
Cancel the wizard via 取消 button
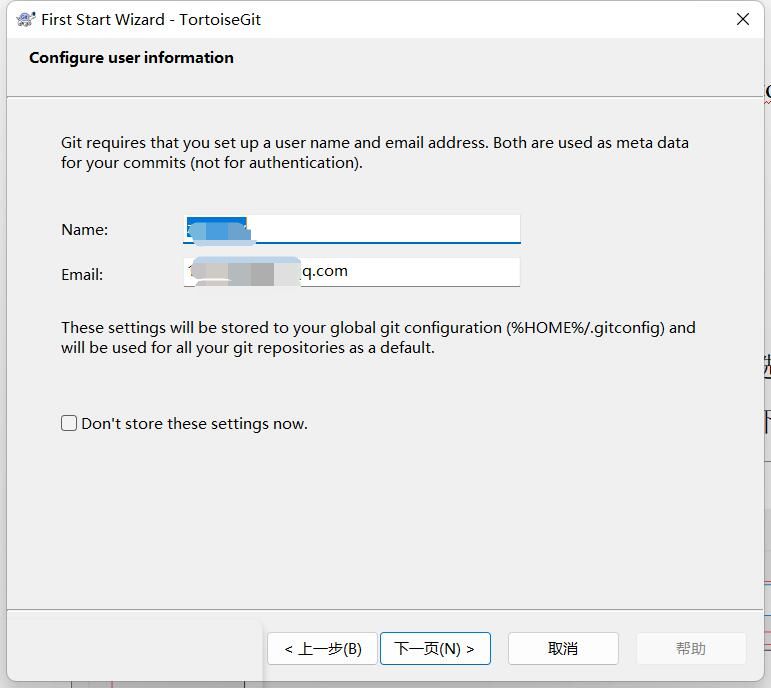[563, 649]
